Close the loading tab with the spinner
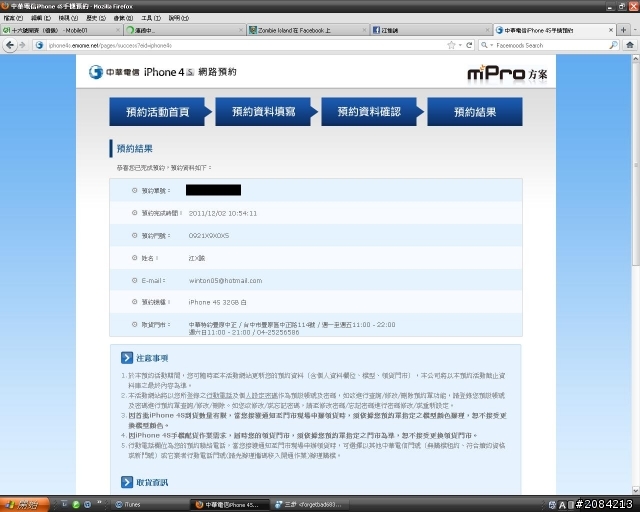This screenshot has width=640, height=512. click(x=241, y=30)
